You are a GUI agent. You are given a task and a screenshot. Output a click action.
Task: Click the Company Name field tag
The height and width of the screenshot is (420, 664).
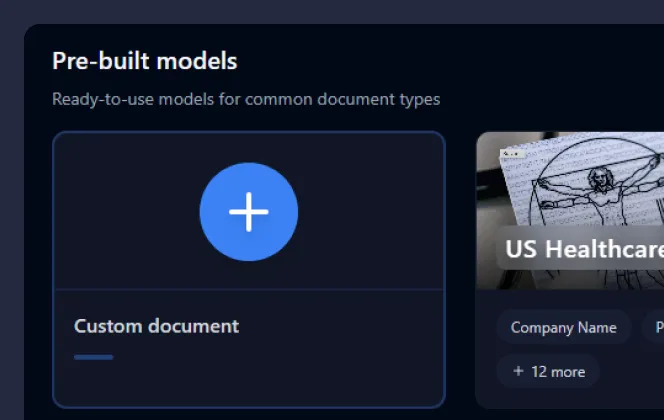[x=564, y=327]
